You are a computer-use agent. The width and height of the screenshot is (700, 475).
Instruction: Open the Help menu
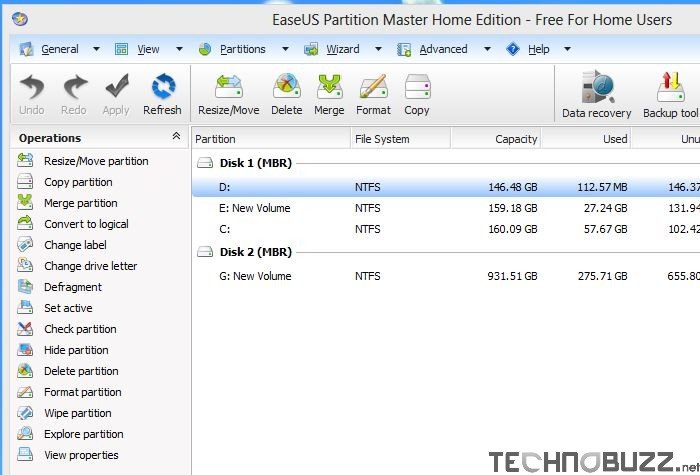[x=538, y=49]
